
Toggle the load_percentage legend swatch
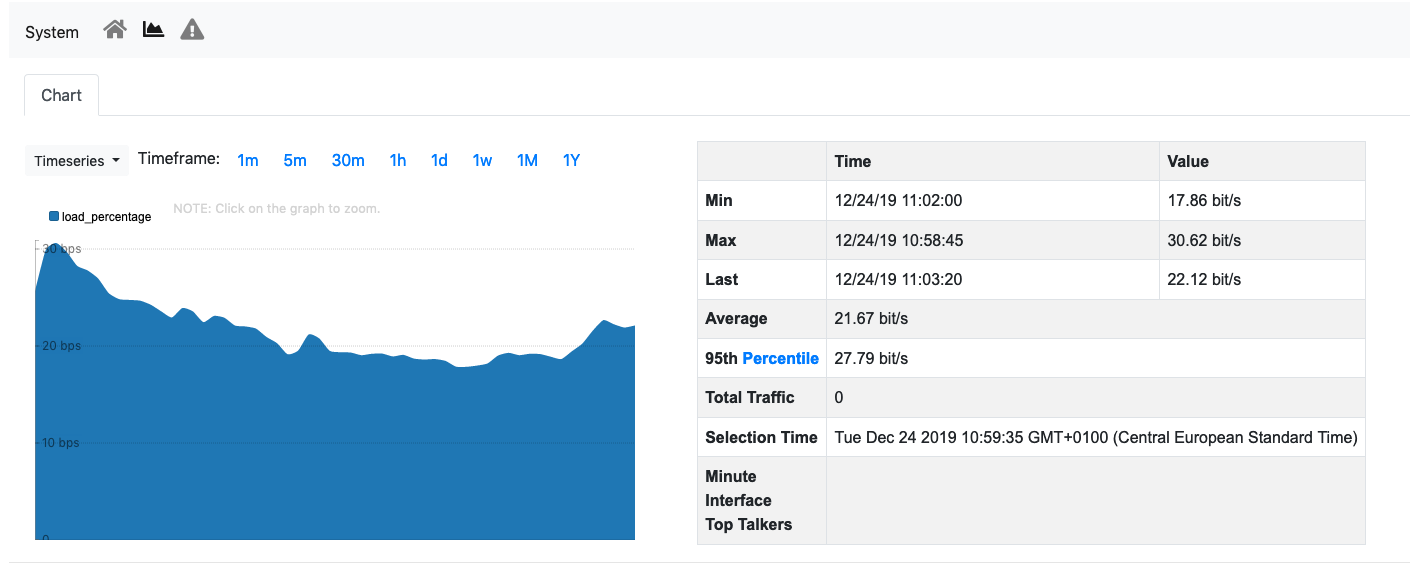point(54,216)
